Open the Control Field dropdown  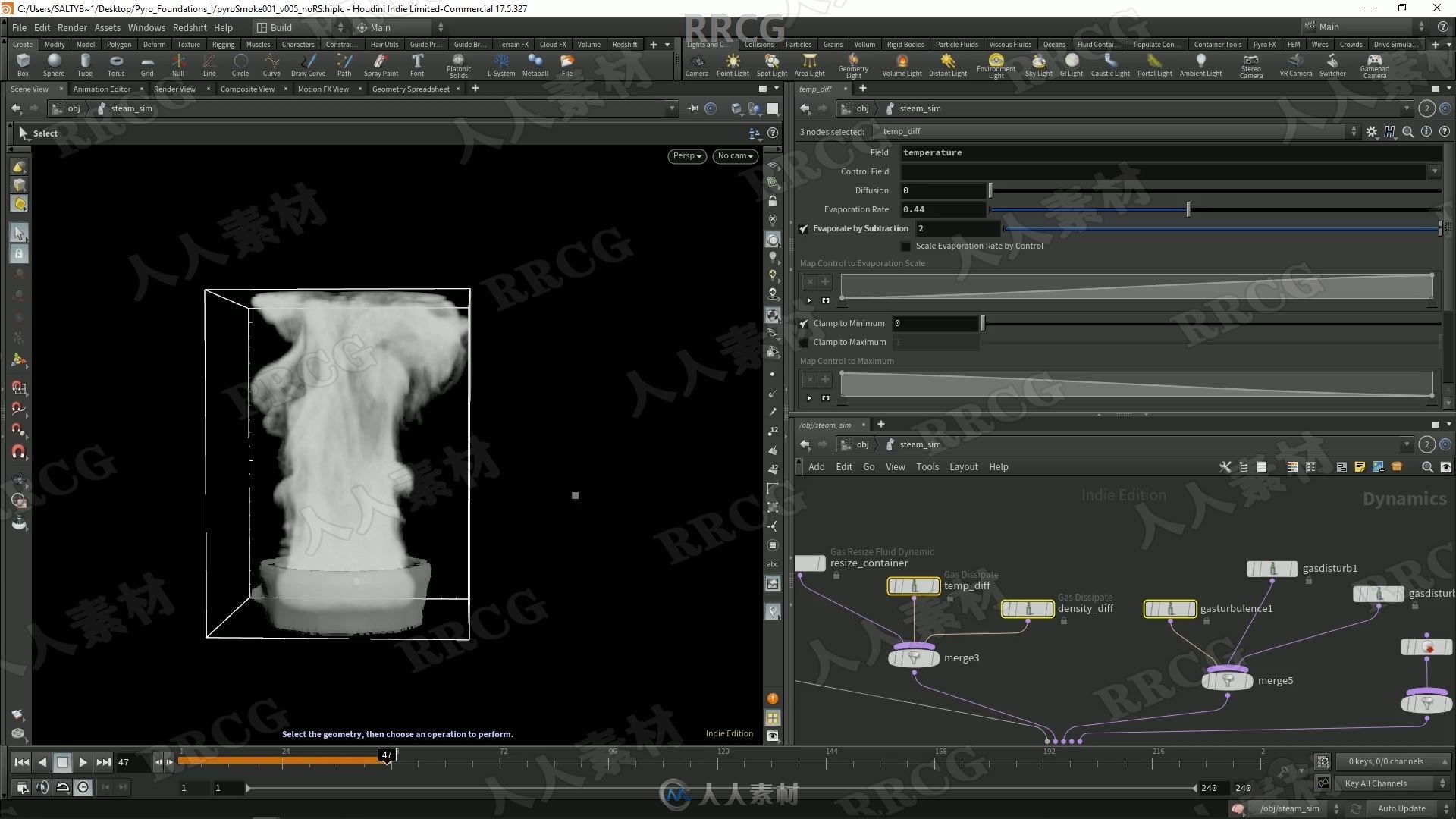(x=1434, y=171)
